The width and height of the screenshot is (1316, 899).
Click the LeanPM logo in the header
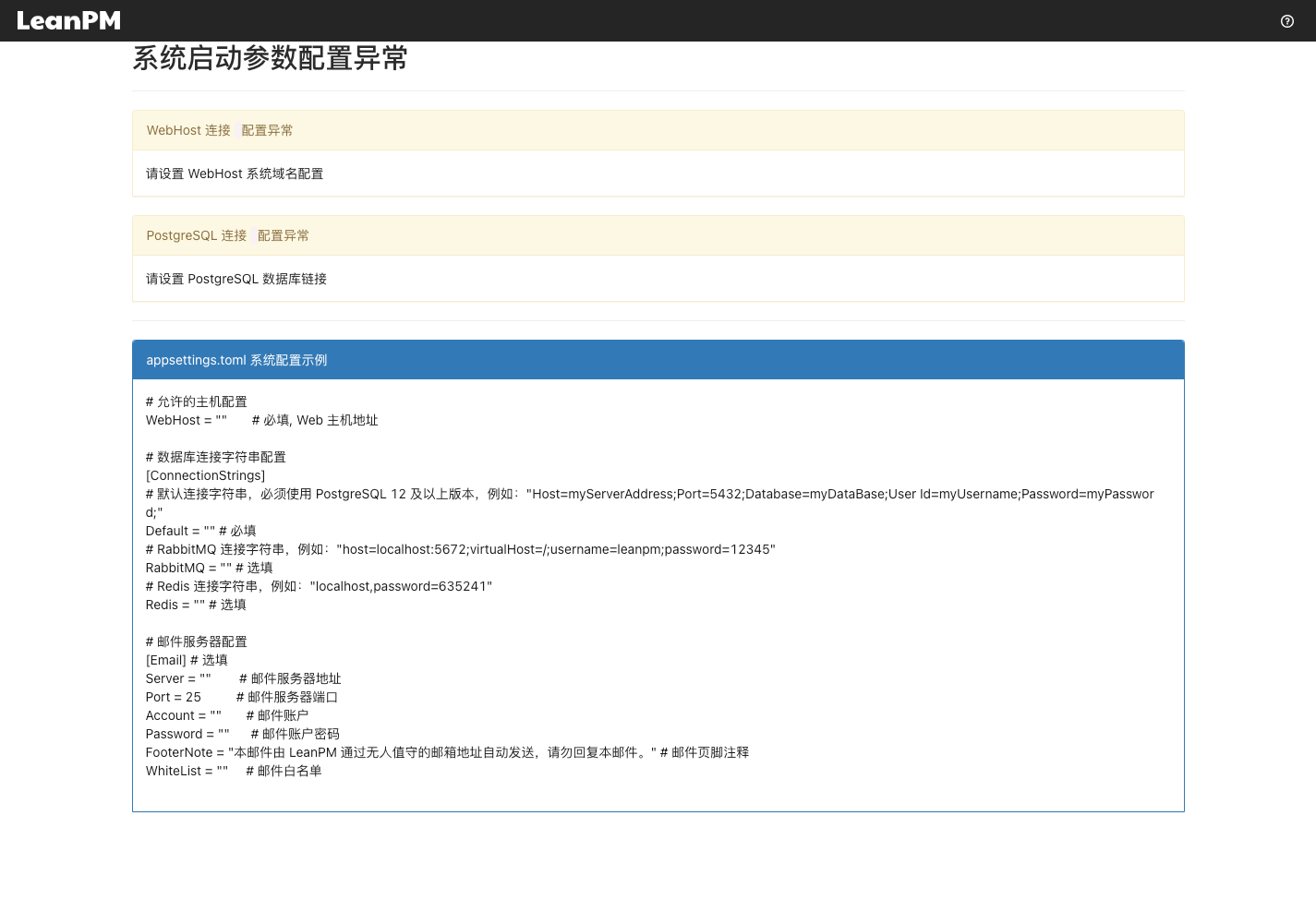click(68, 20)
